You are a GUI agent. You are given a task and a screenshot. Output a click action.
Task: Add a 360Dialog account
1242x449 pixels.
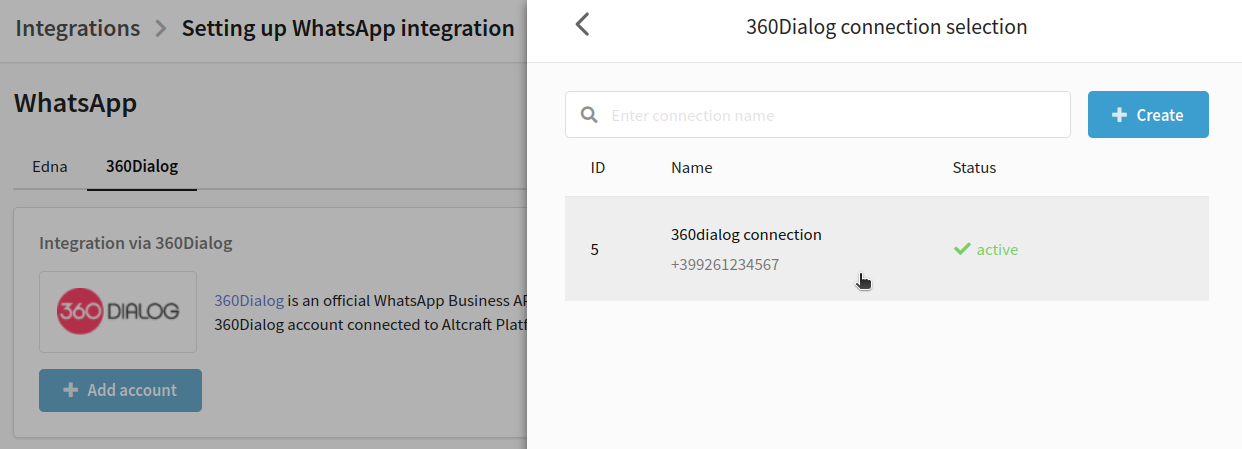pos(120,390)
